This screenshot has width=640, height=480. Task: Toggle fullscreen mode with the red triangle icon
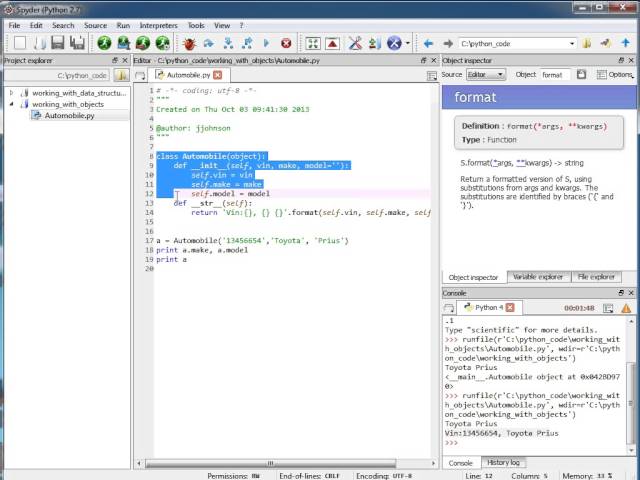click(x=332, y=43)
